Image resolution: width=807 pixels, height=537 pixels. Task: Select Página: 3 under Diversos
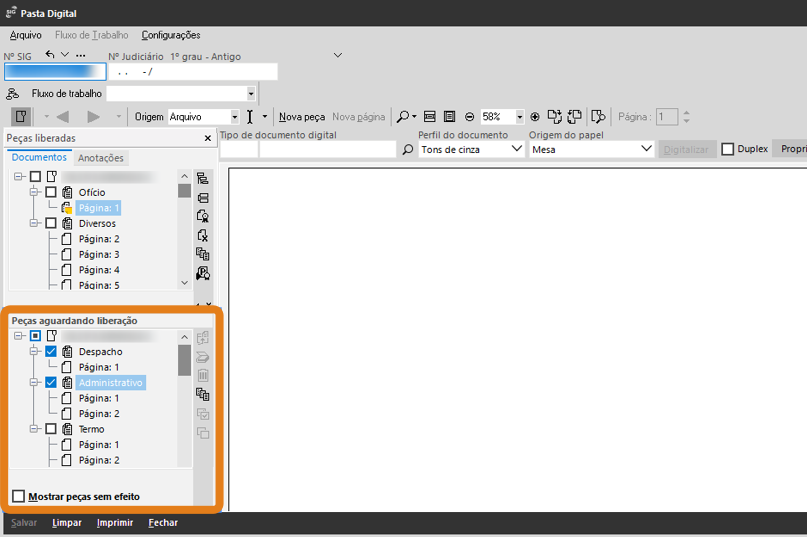(99, 255)
